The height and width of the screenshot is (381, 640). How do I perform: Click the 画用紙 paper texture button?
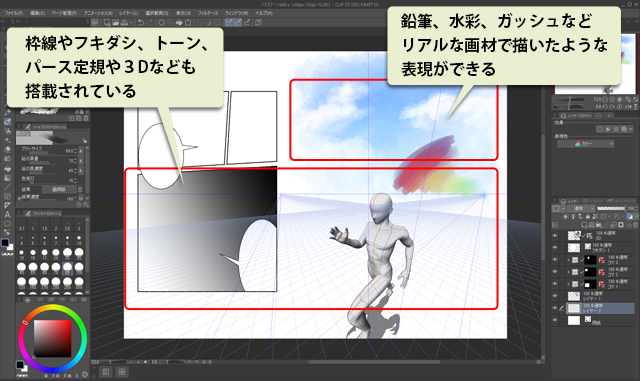59,189
